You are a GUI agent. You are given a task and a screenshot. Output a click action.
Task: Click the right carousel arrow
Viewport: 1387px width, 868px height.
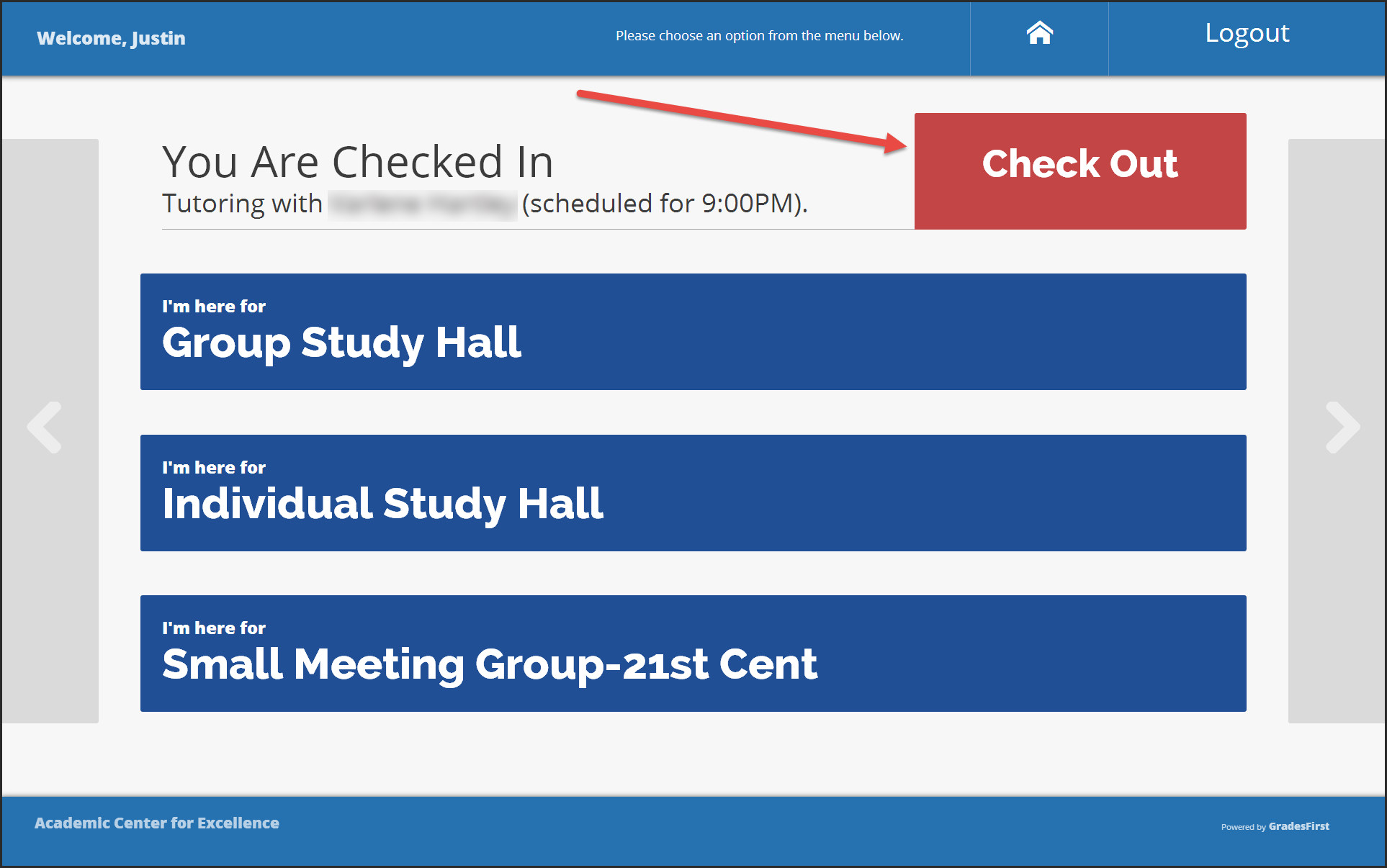(x=1342, y=428)
